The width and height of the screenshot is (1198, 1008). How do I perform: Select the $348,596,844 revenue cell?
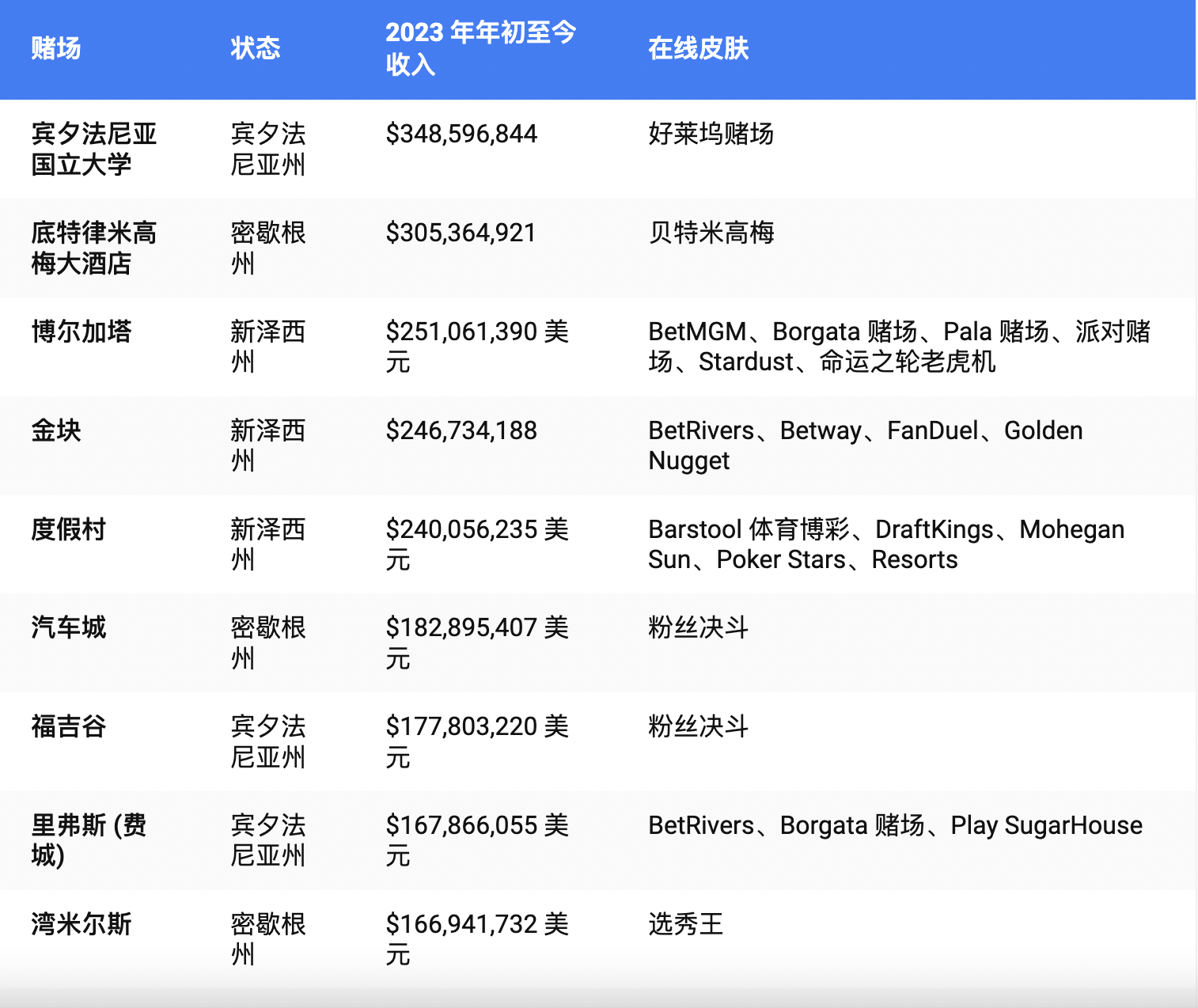tap(461, 134)
